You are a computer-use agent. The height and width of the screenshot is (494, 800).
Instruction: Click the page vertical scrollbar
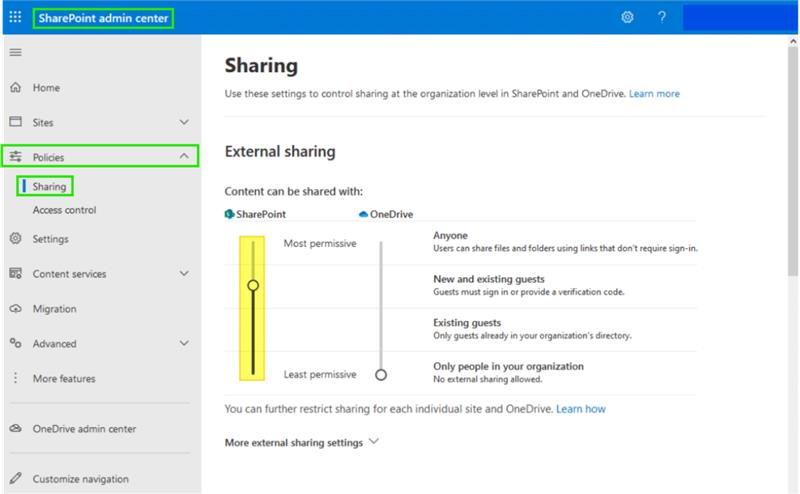point(793,161)
